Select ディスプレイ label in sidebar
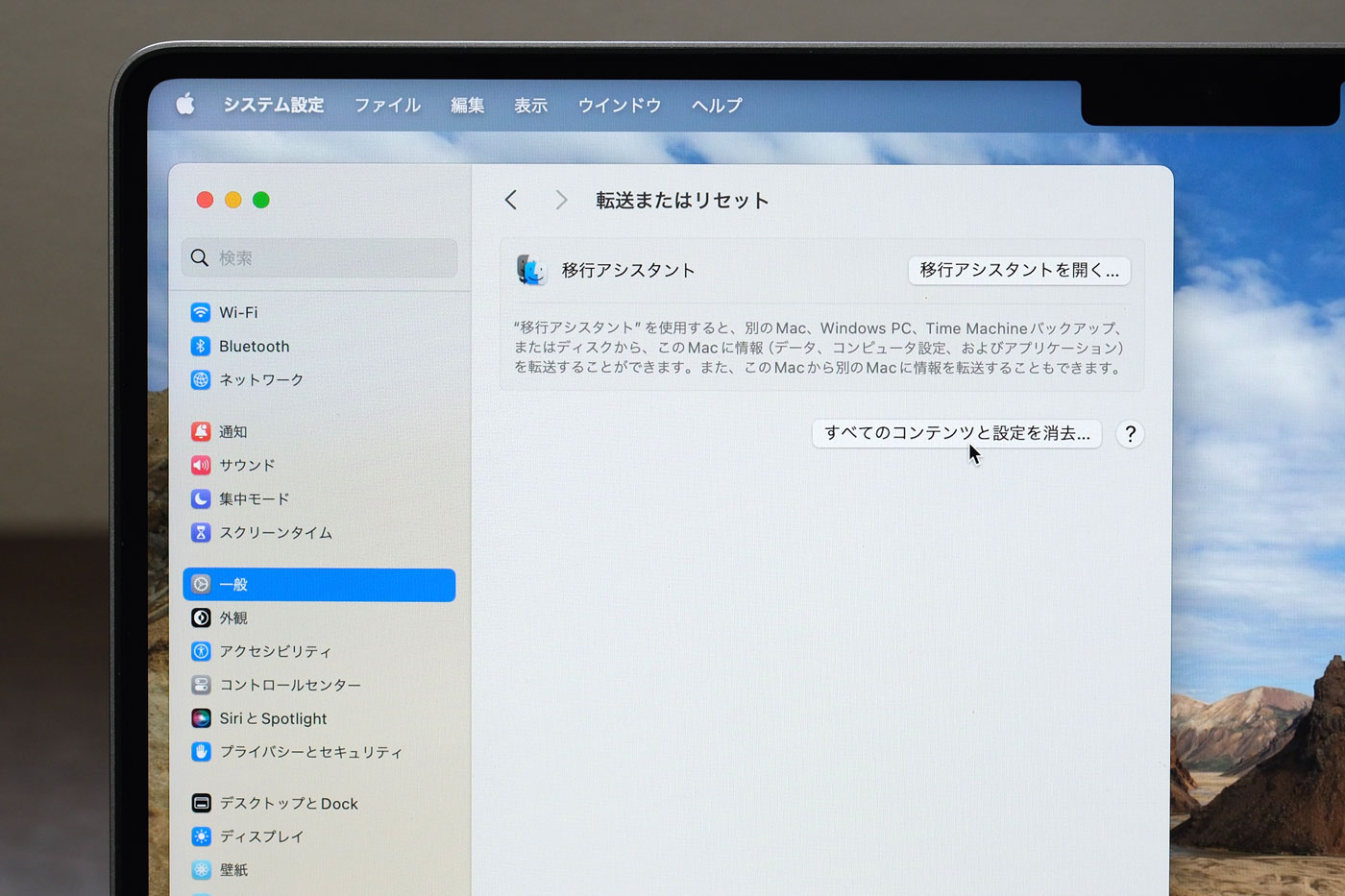This screenshot has width=1345, height=896. 261,836
